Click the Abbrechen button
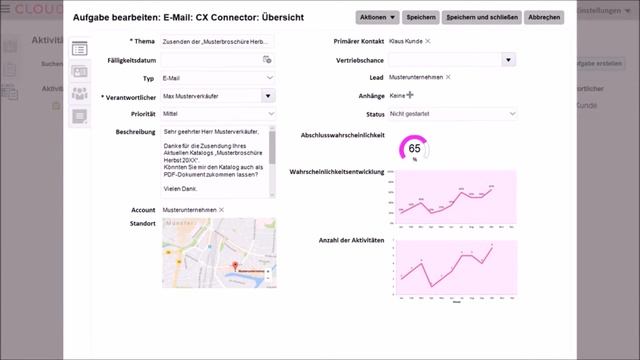This screenshot has height=360, width=640. click(x=544, y=17)
